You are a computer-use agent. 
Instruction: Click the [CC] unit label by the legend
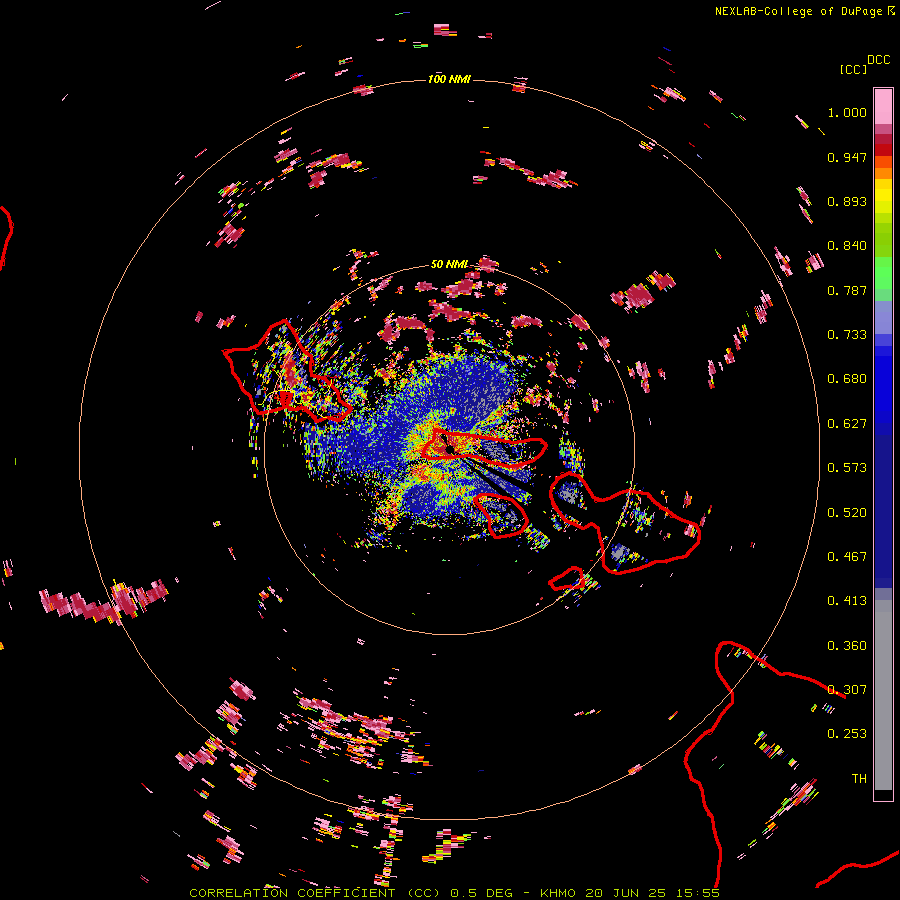(x=853, y=69)
